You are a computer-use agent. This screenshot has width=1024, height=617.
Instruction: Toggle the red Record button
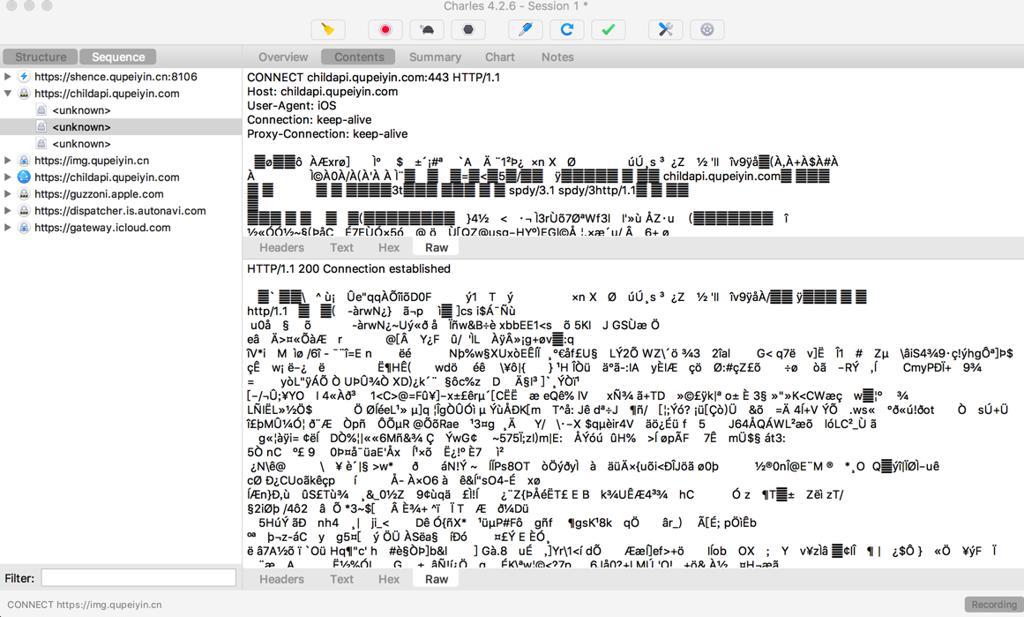tap(385, 29)
